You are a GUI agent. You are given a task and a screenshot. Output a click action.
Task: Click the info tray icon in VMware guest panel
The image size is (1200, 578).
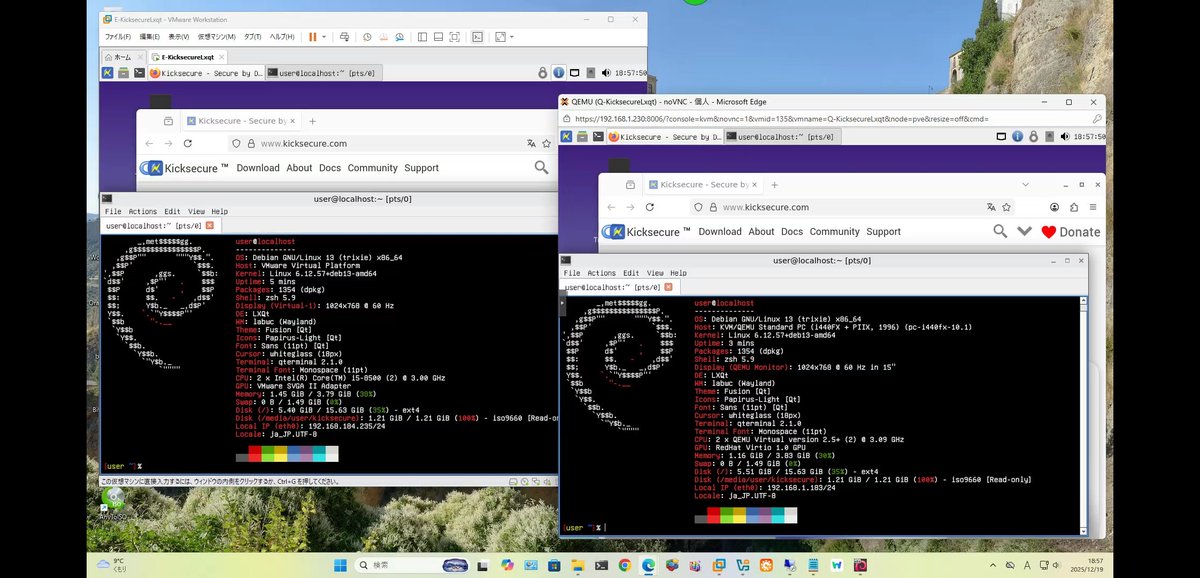[x=558, y=73]
